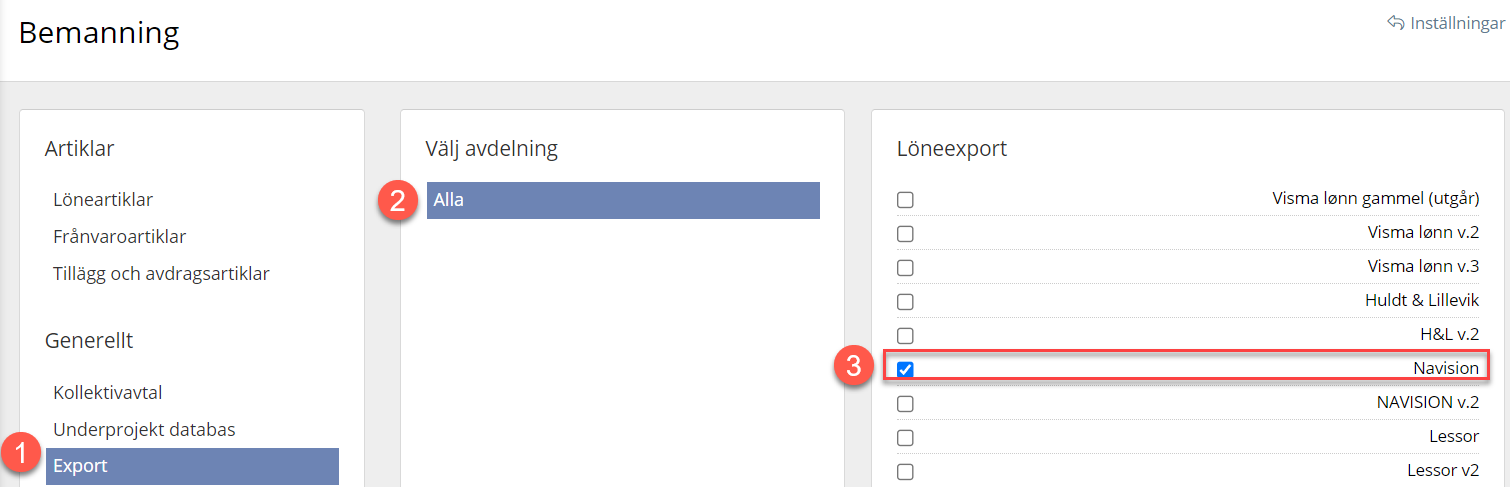Enable the Lessor checkbox

pos(905,438)
